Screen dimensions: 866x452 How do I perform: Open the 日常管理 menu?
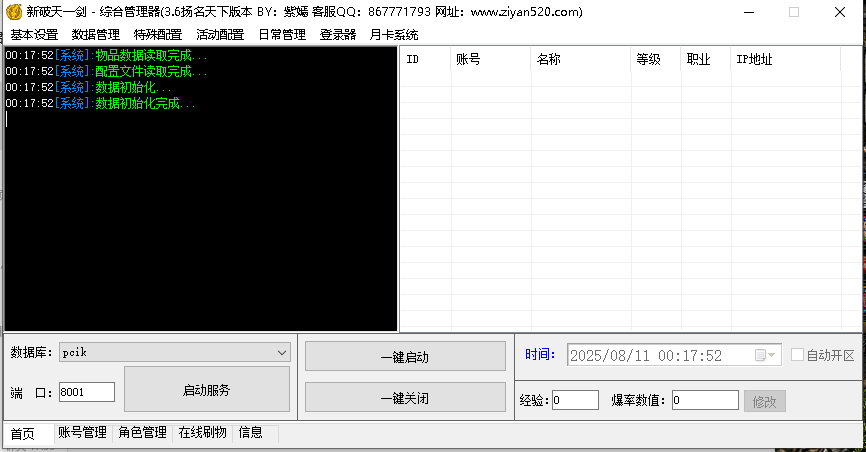point(282,35)
